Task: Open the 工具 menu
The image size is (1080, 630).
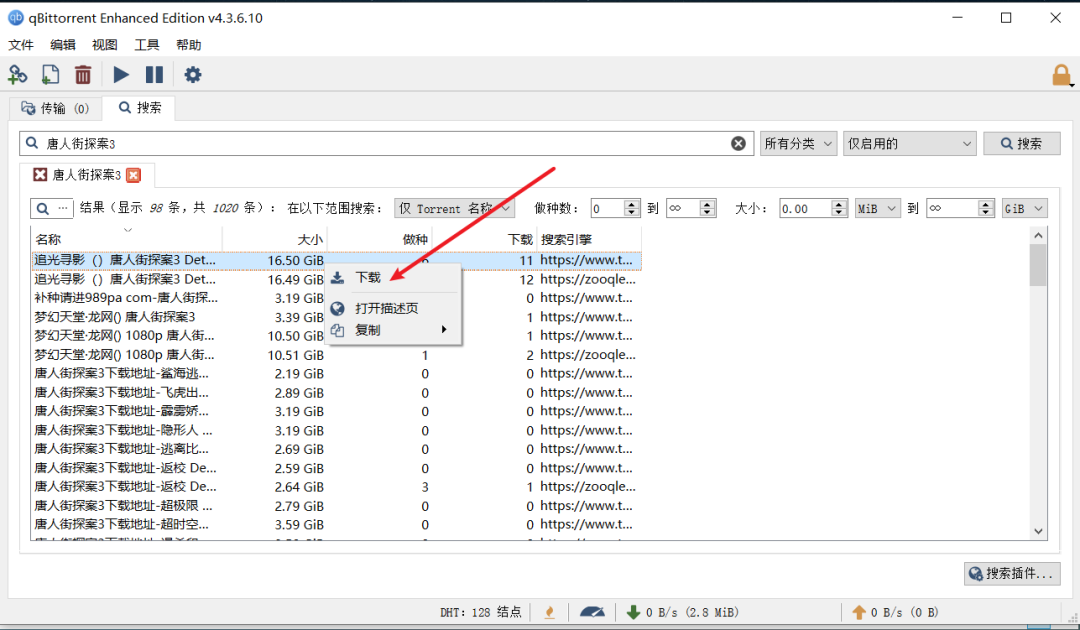Action: (147, 45)
